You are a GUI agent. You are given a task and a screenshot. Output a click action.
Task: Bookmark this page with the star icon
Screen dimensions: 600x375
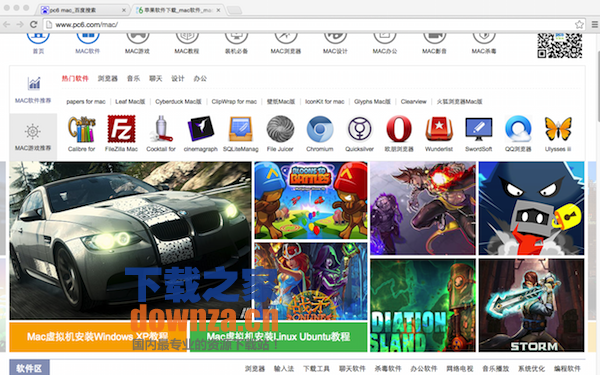pos(579,24)
